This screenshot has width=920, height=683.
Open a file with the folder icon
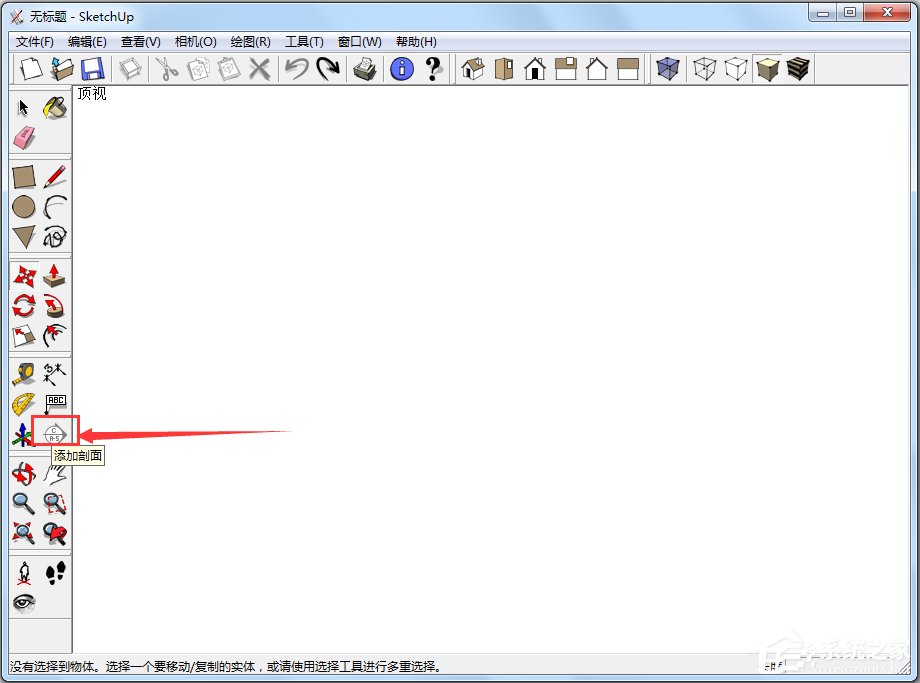pos(62,69)
